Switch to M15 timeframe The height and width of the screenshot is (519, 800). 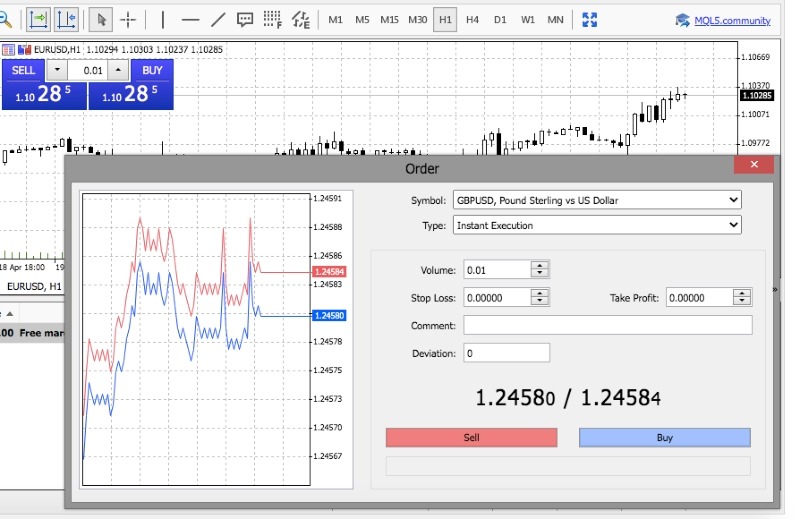tap(389, 20)
